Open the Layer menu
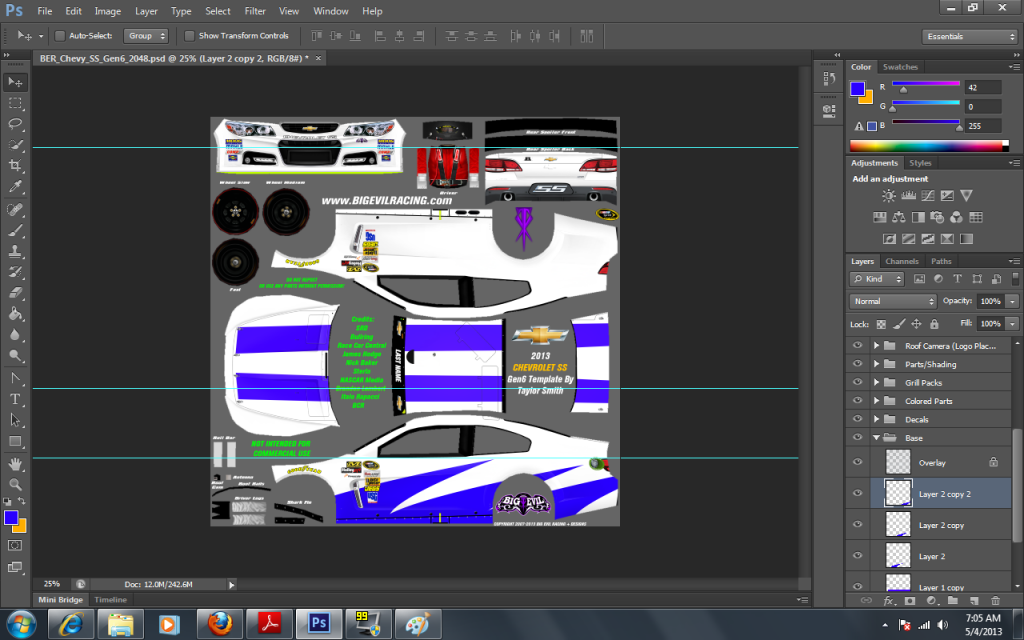The width and height of the screenshot is (1024, 640). pos(146,11)
